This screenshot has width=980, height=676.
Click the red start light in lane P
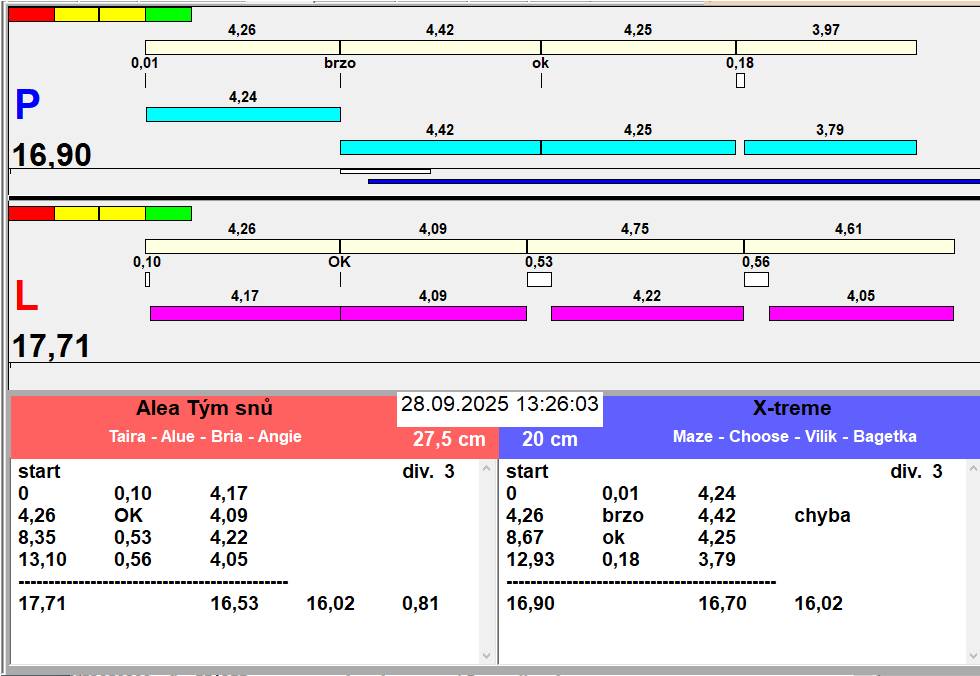click(31, 15)
